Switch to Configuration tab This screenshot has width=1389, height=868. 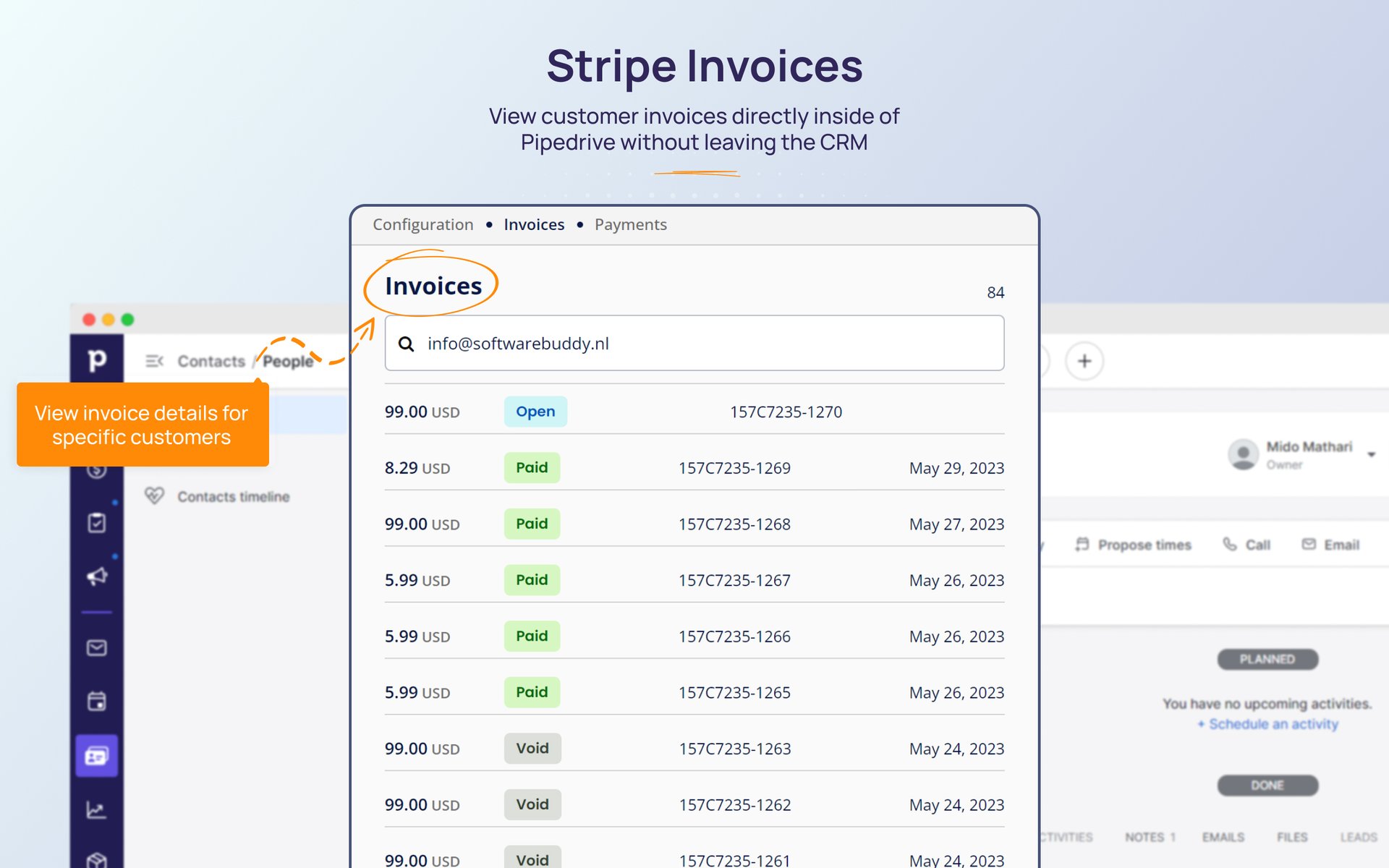click(x=423, y=225)
